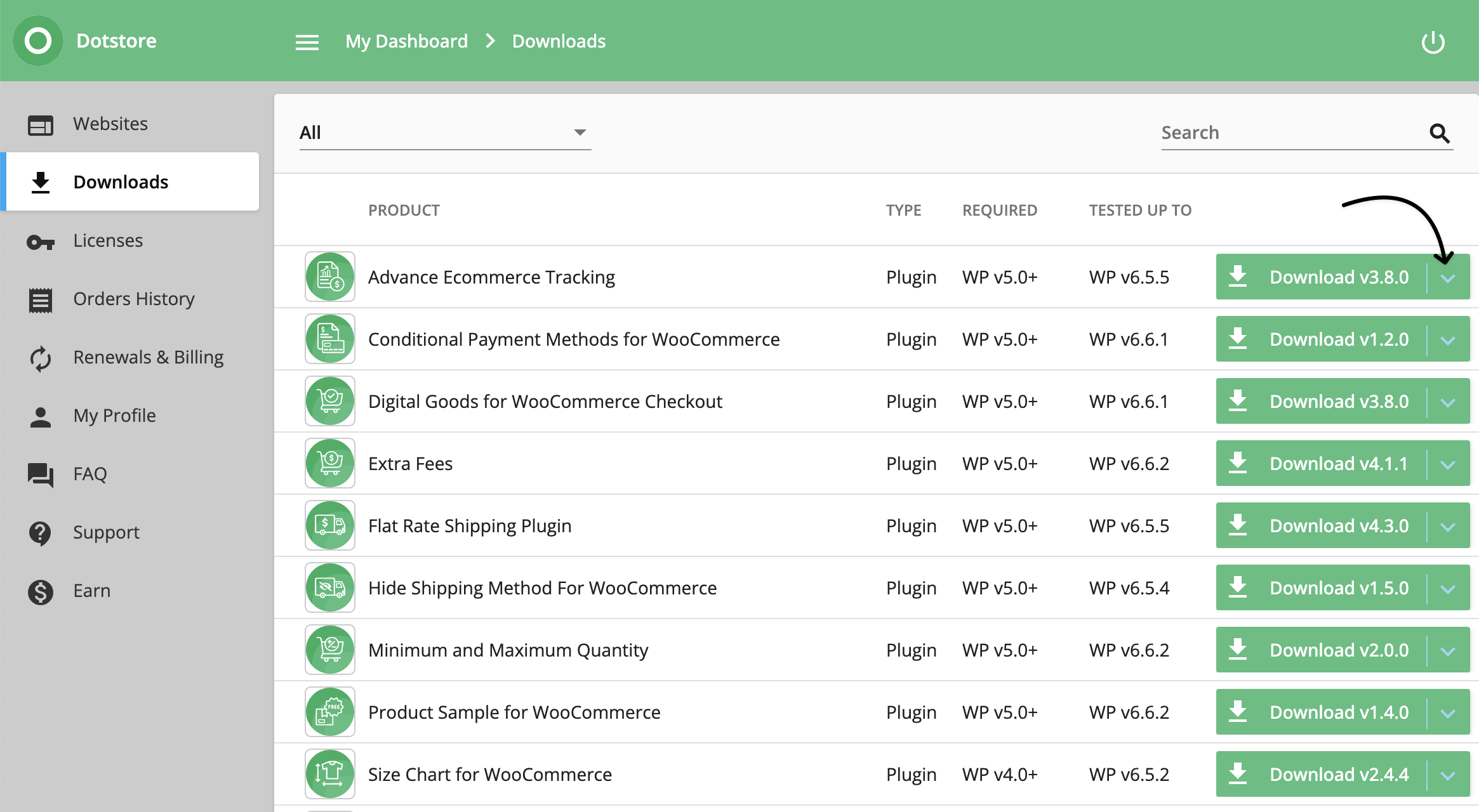Select Downloads in the sidebar
The image size is (1479, 812).
129,181
